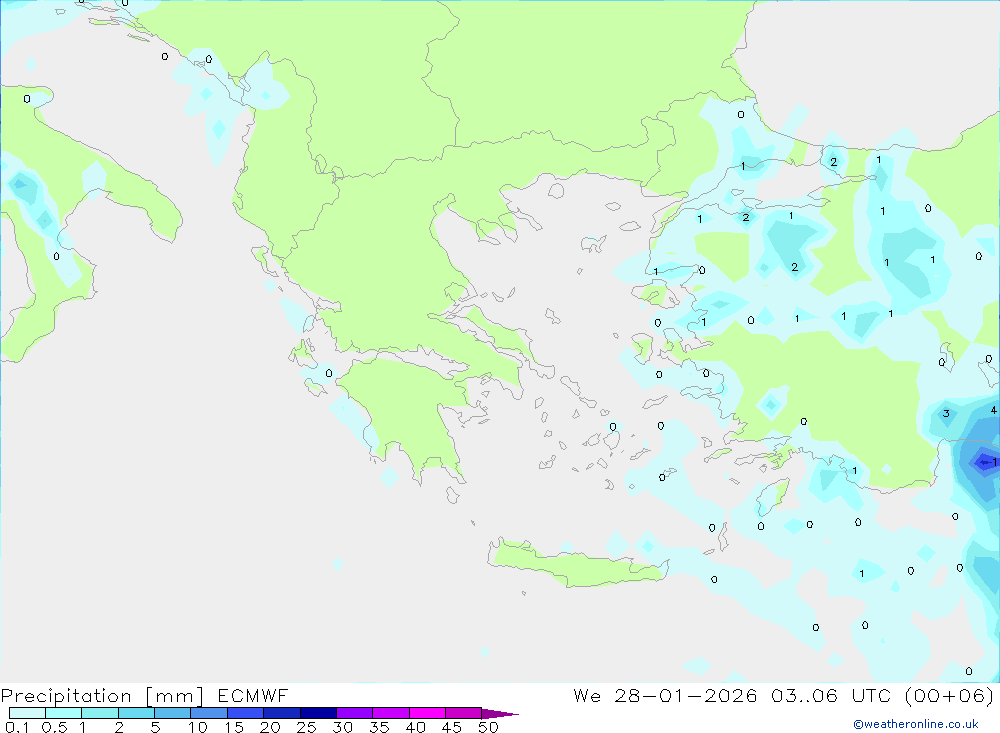Viewport: 1000px width, 733px height.
Task: Click the purple arrow tip above 50
Action: [500, 714]
